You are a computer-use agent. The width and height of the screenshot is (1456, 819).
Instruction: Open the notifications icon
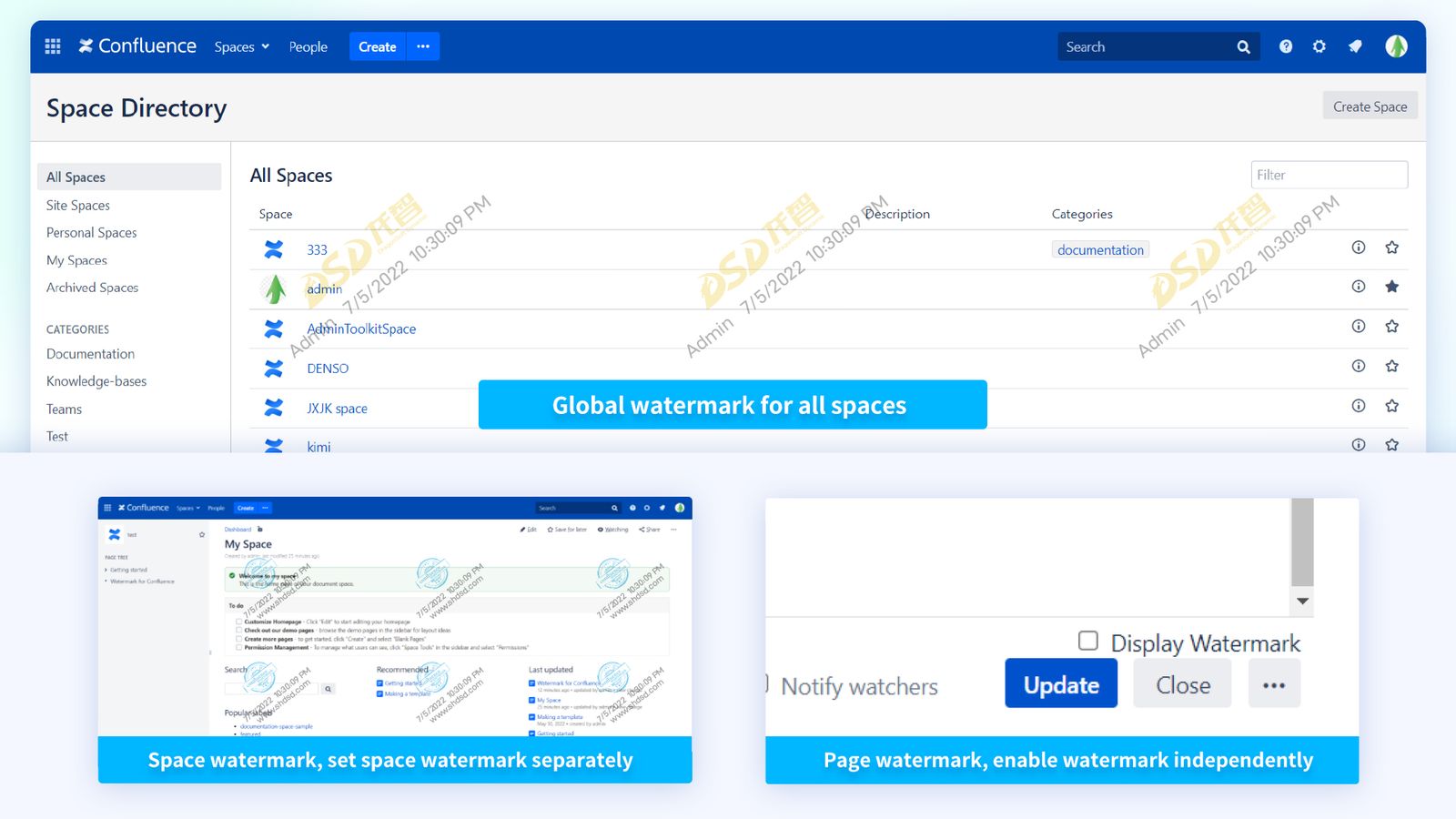click(1355, 46)
